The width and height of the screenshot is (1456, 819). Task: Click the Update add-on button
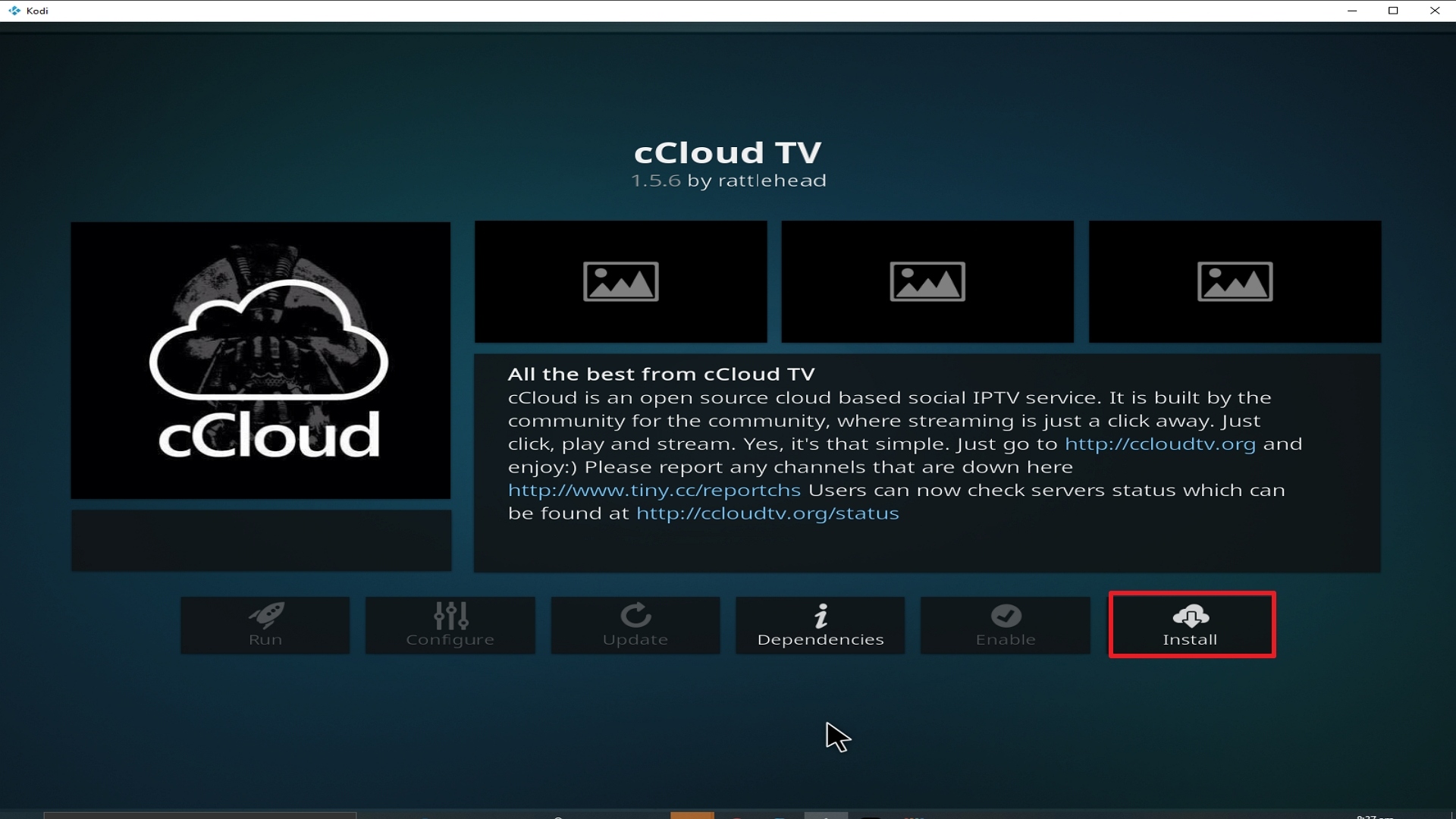click(635, 625)
